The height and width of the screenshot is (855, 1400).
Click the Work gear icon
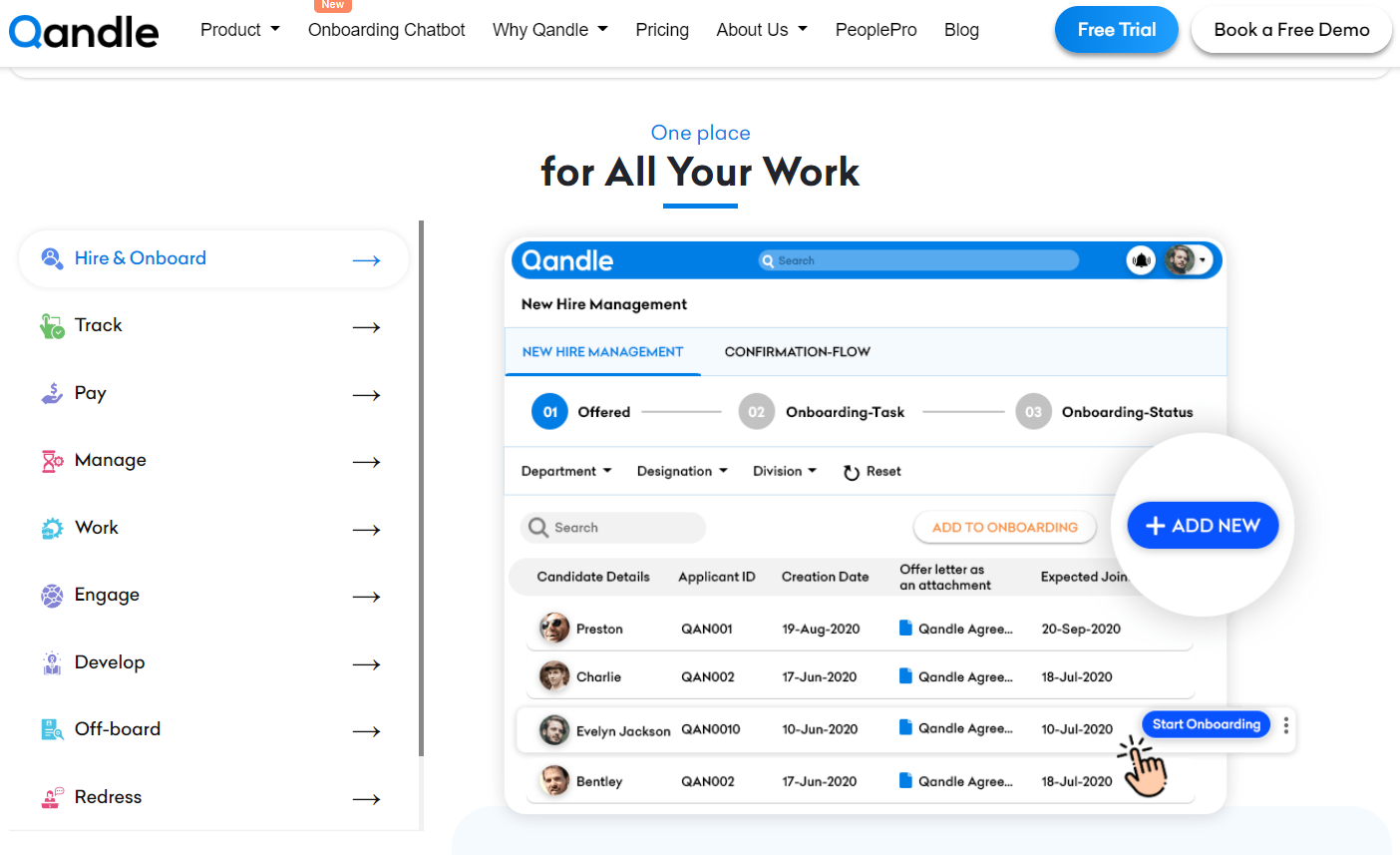[x=52, y=529]
